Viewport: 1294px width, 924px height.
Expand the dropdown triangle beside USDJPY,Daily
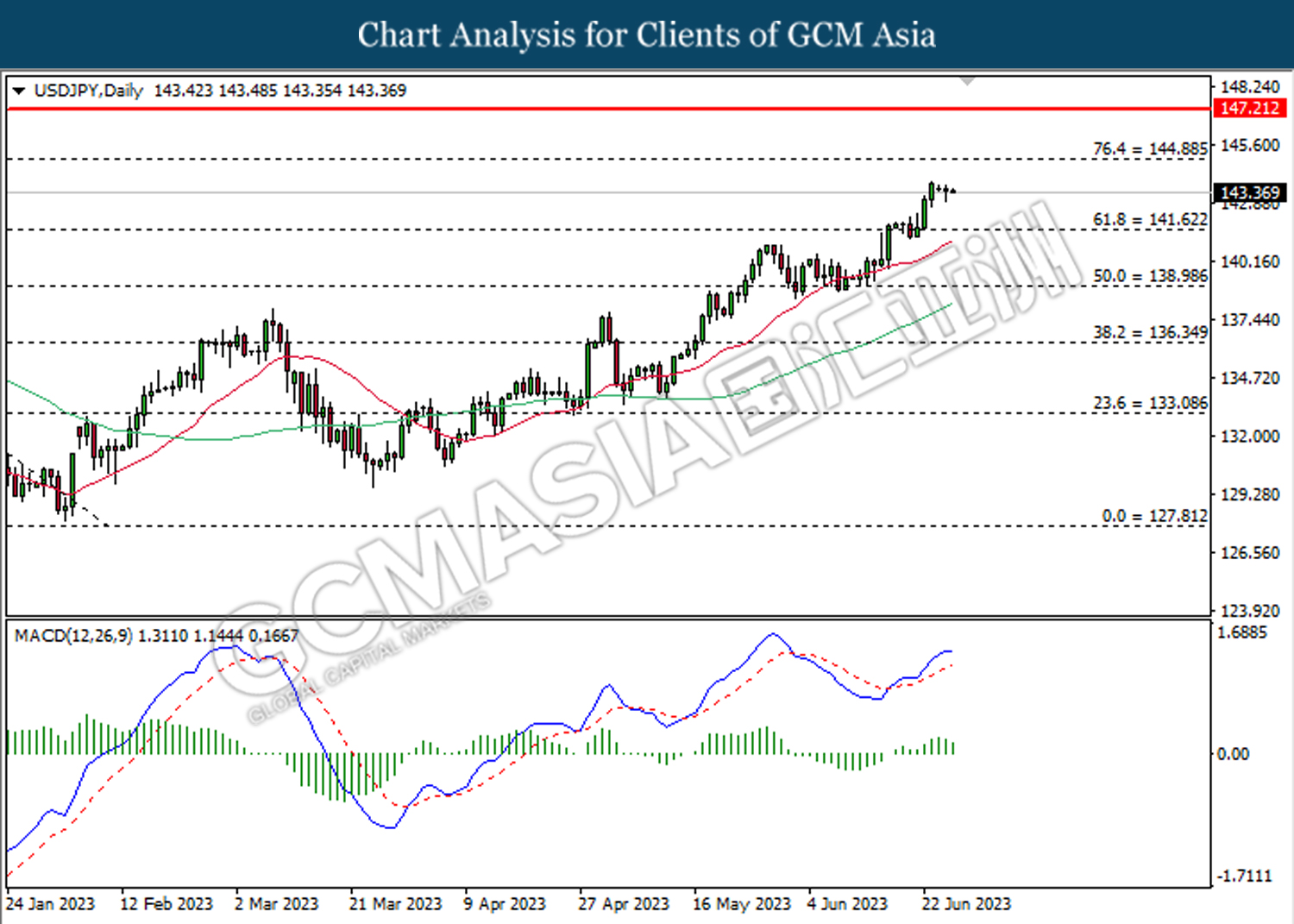[x=19, y=91]
